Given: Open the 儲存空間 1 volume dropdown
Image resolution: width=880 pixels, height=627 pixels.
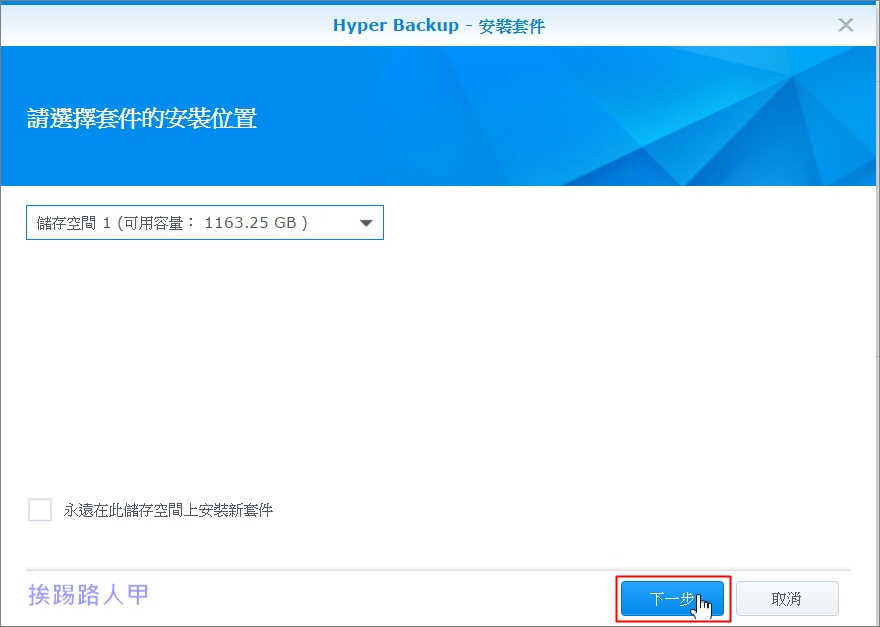Looking at the screenshot, I should click(x=205, y=222).
